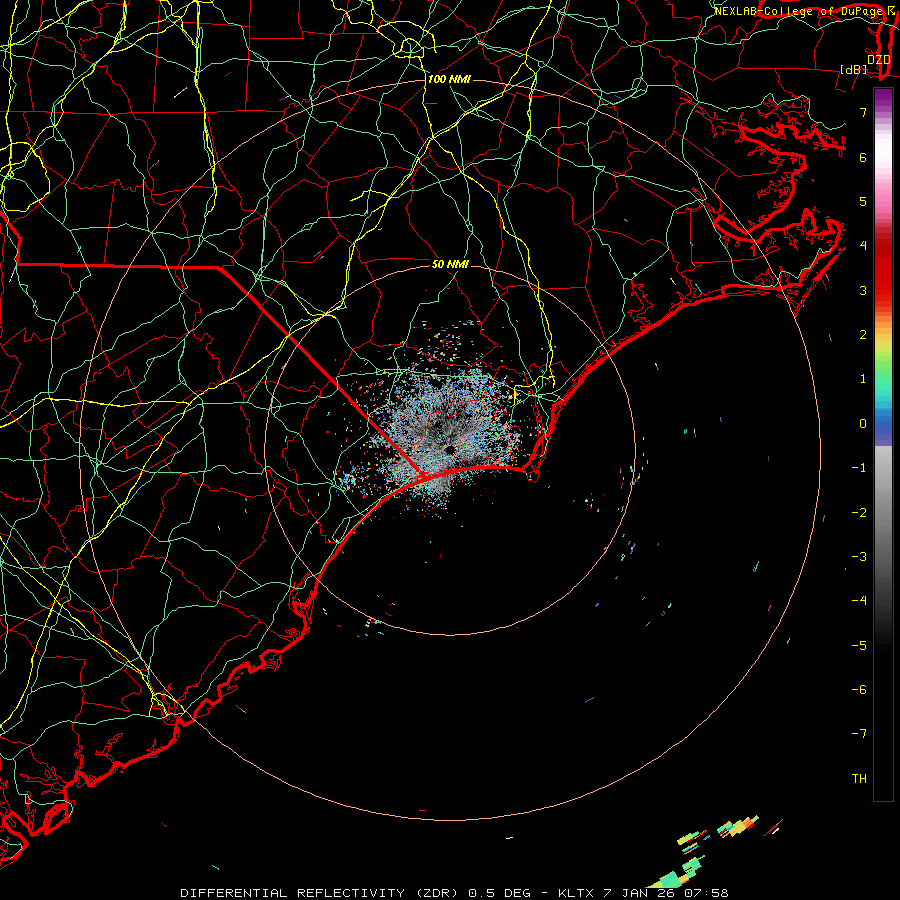Click the TH threshold label on scale

(859, 779)
